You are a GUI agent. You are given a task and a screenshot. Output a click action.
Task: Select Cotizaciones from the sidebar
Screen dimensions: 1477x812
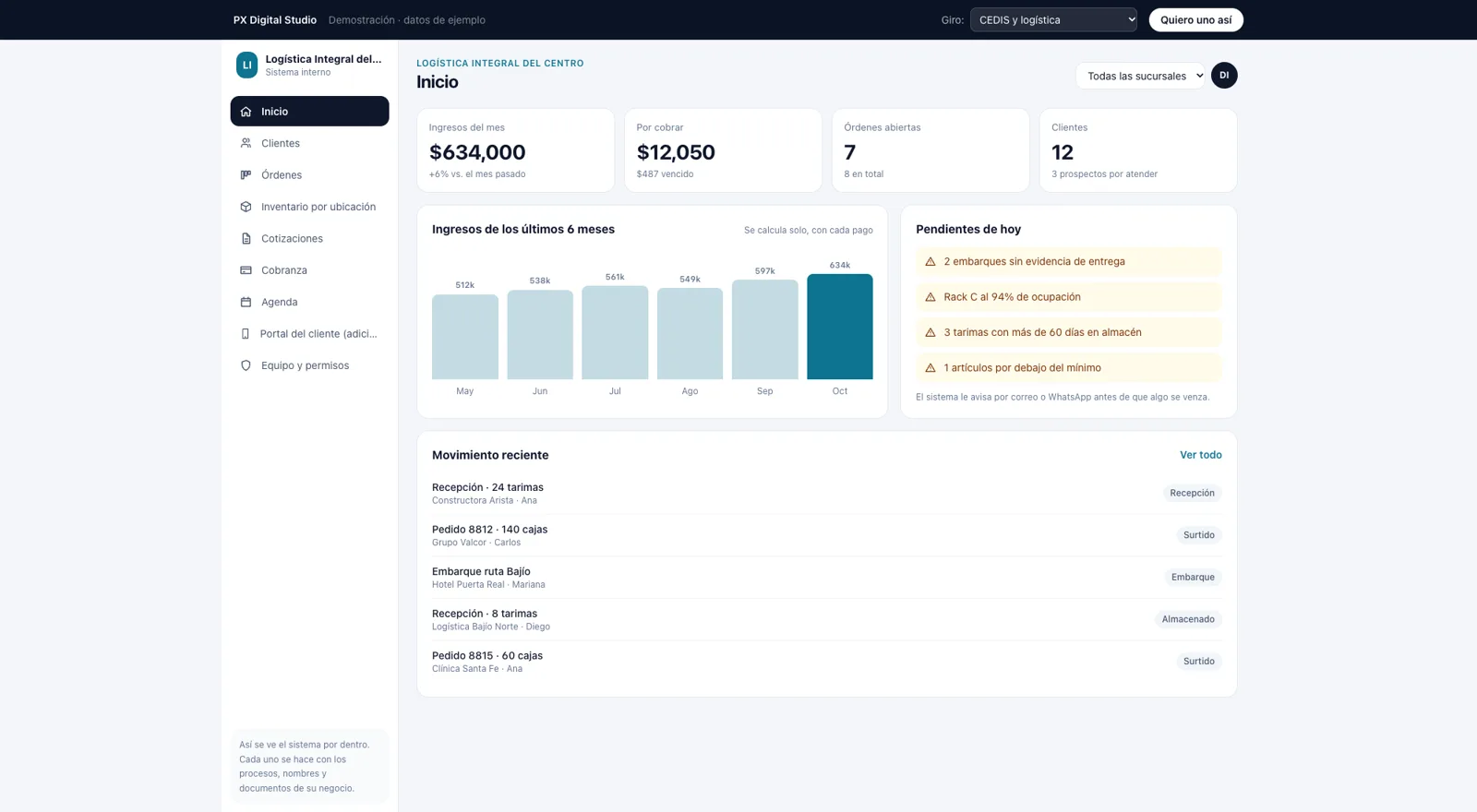tap(309, 238)
